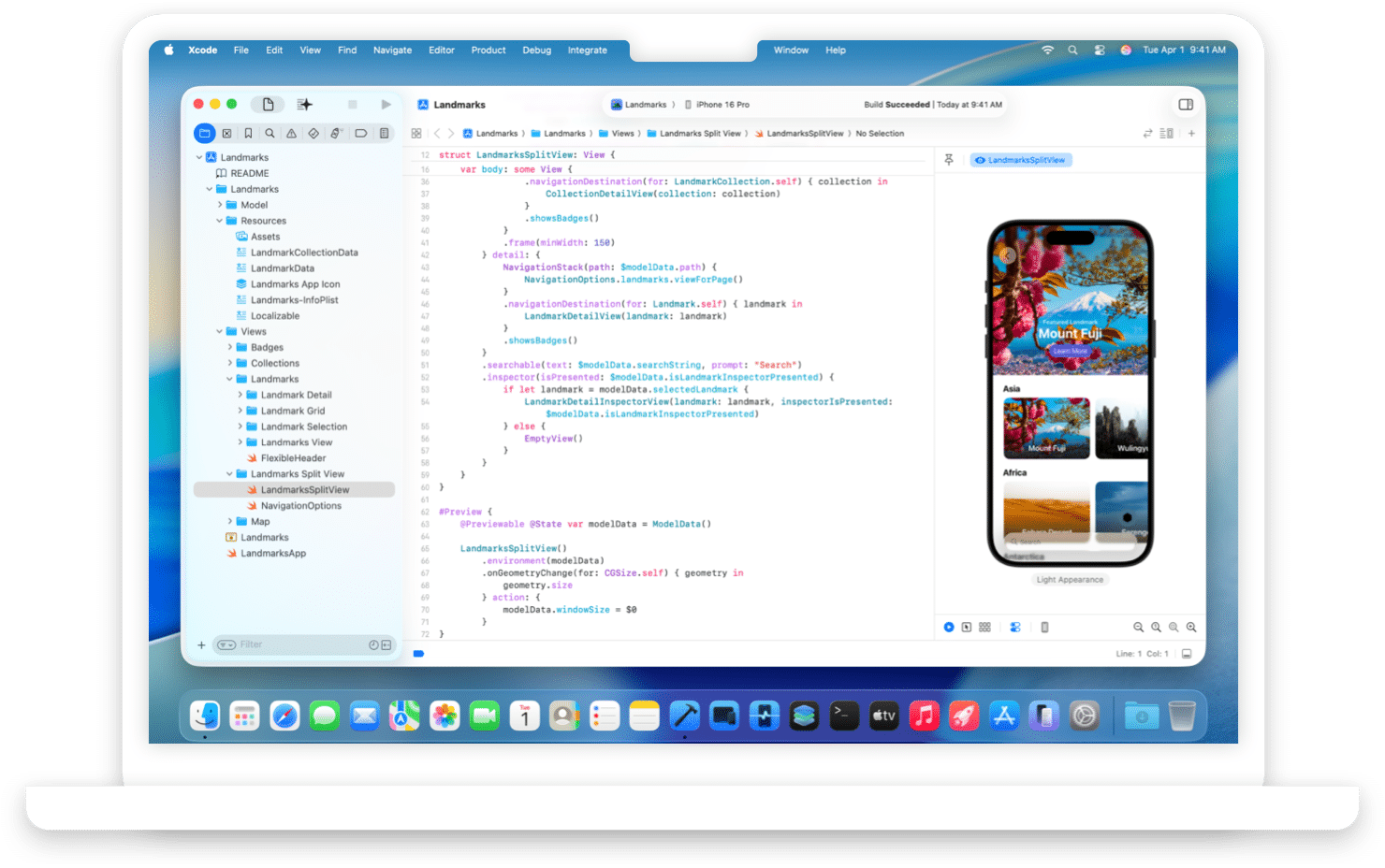Expand the Map folder
The height and width of the screenshot is (868, 1385).
230,521
